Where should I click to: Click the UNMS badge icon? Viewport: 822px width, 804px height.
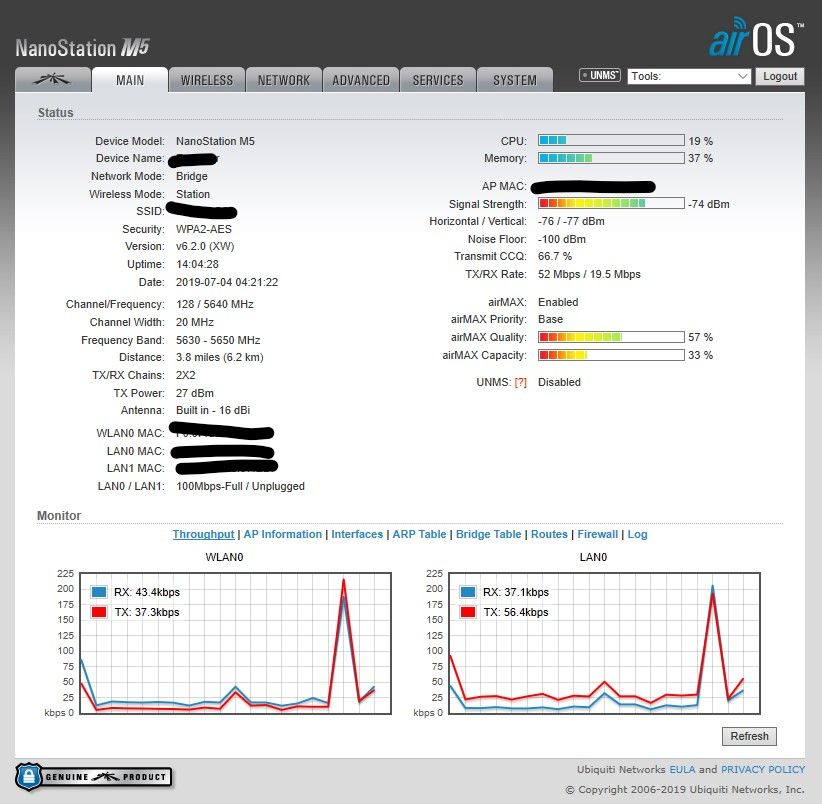point(600,76)
